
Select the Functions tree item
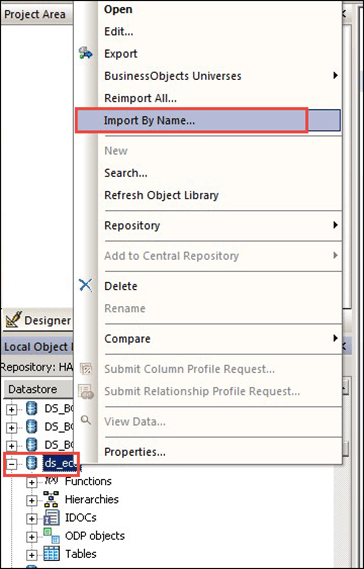pyautogui.click(x=88, y=482)
